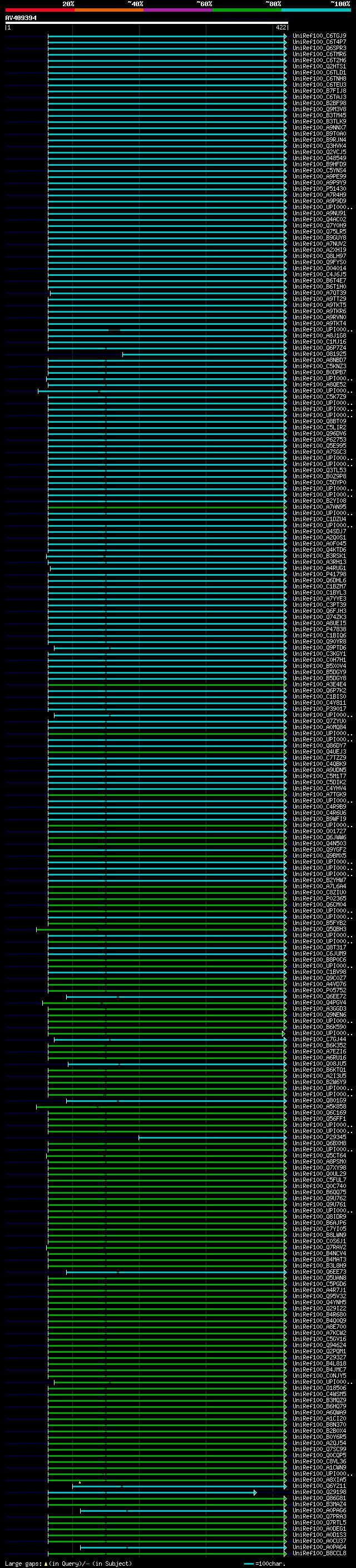
Task: Select hit label UniRef100_C5YNS4
Action: click(319, 170)
